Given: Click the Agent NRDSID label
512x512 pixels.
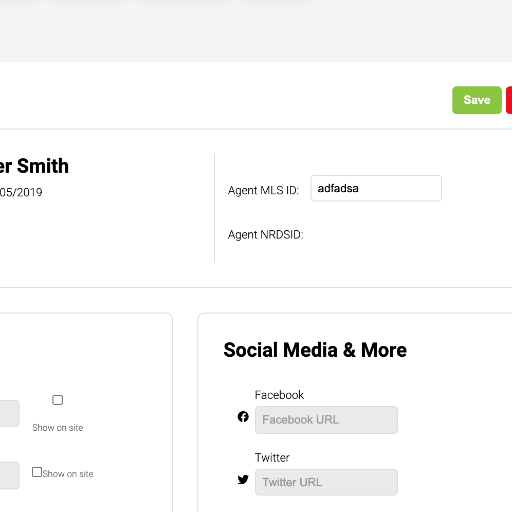Looking at the screenshot, I should click(265, 235).
